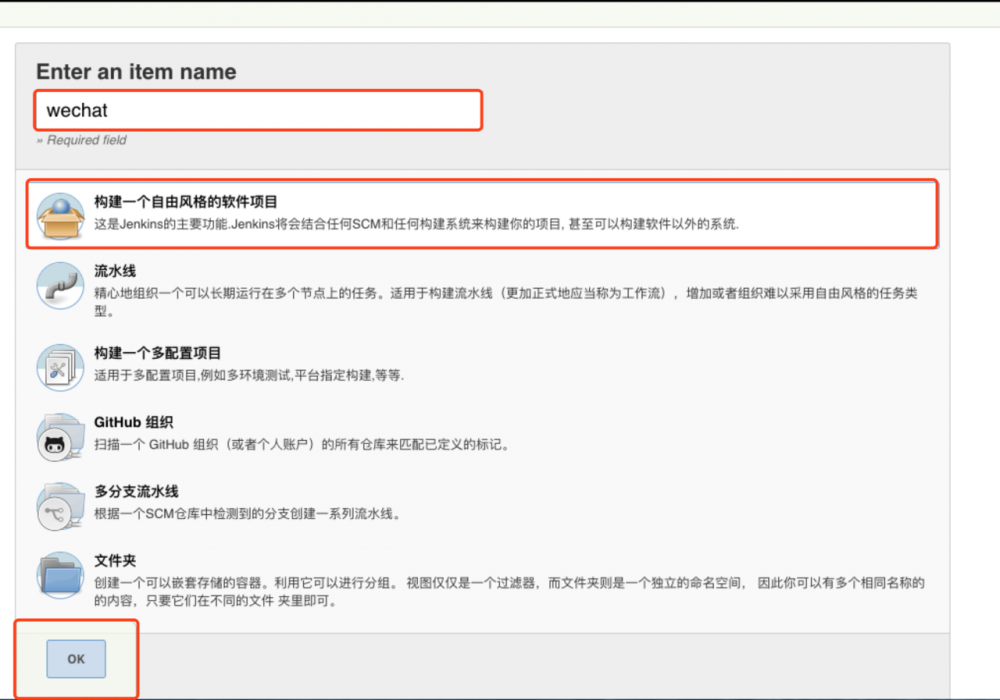Click the item name text field

(258, 110)
